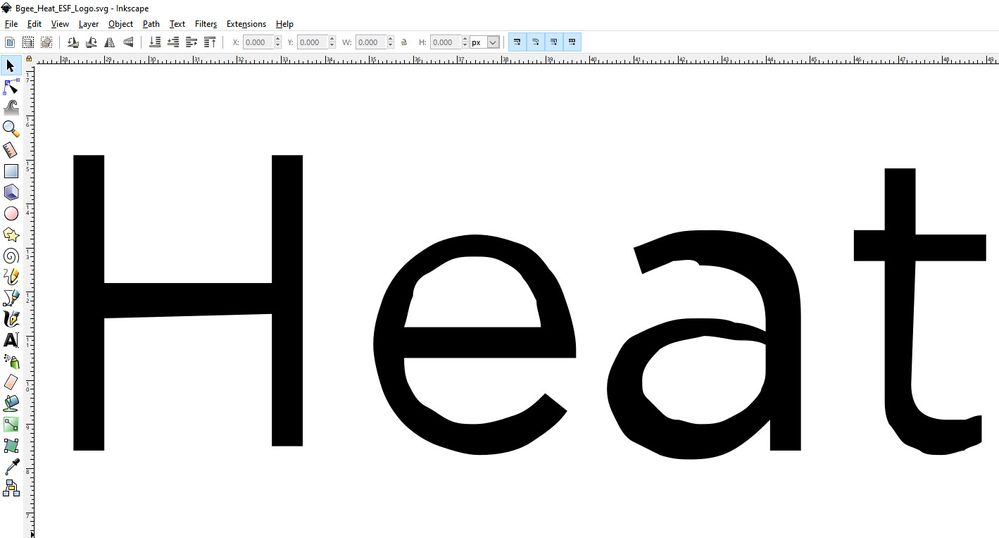
Task: Click the H field stepper arrows
Action: [x=465, y=42]
